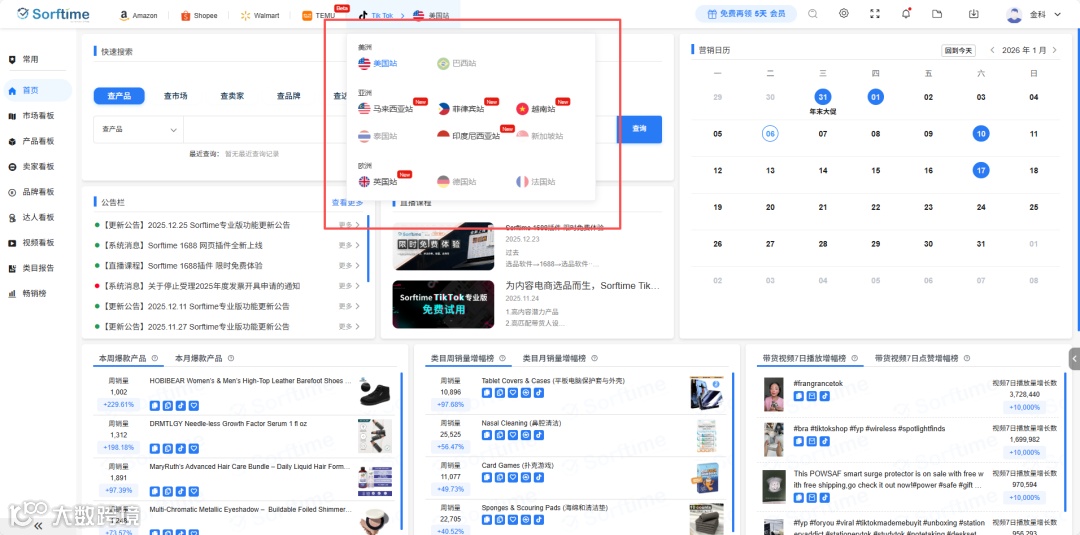Click 回到今天 in the calendar
The width and height of the screenshot is (1080, 535).
click(x=959, y=50)
